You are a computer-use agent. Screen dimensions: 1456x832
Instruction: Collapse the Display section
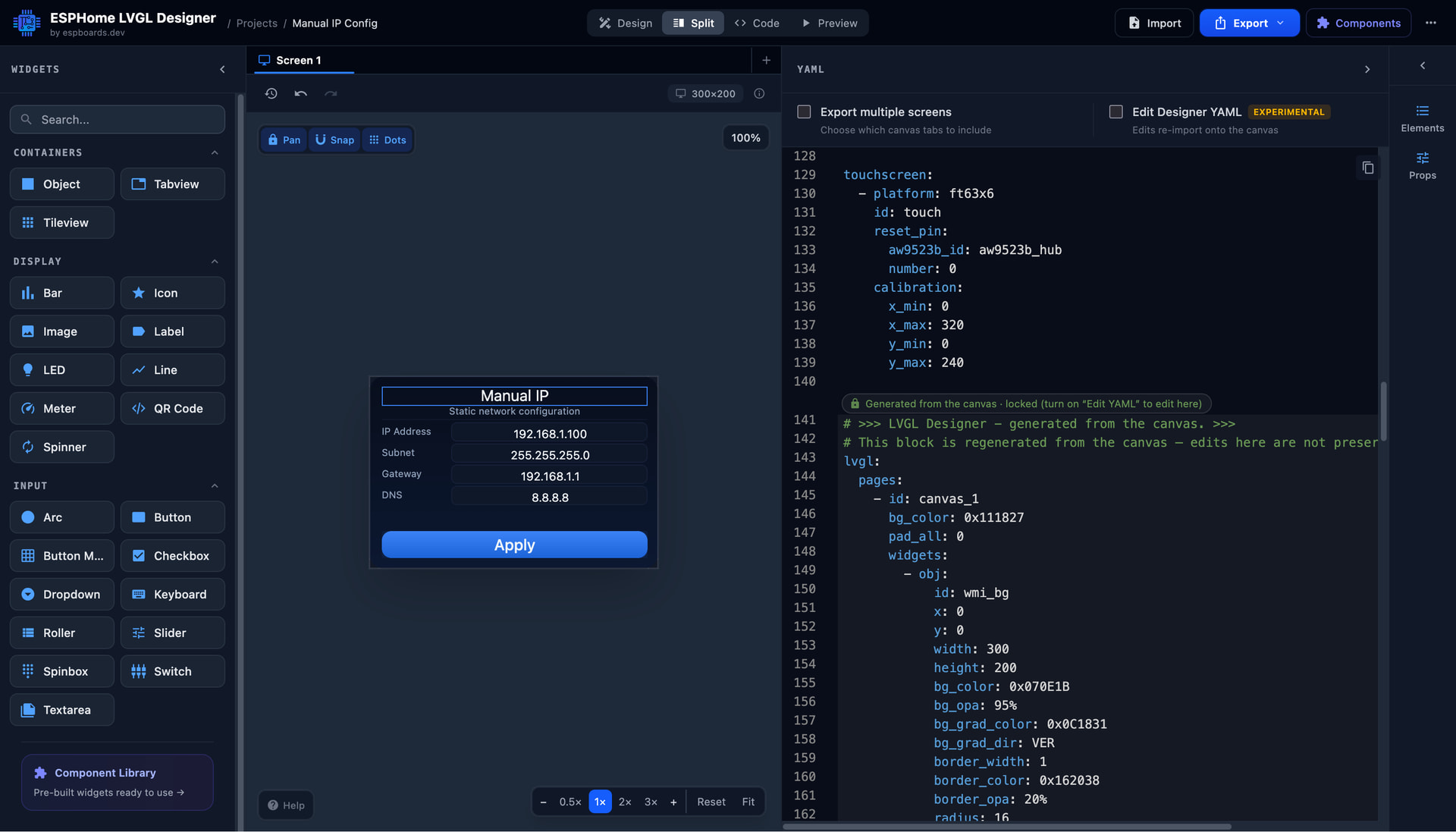coord(215,261)
